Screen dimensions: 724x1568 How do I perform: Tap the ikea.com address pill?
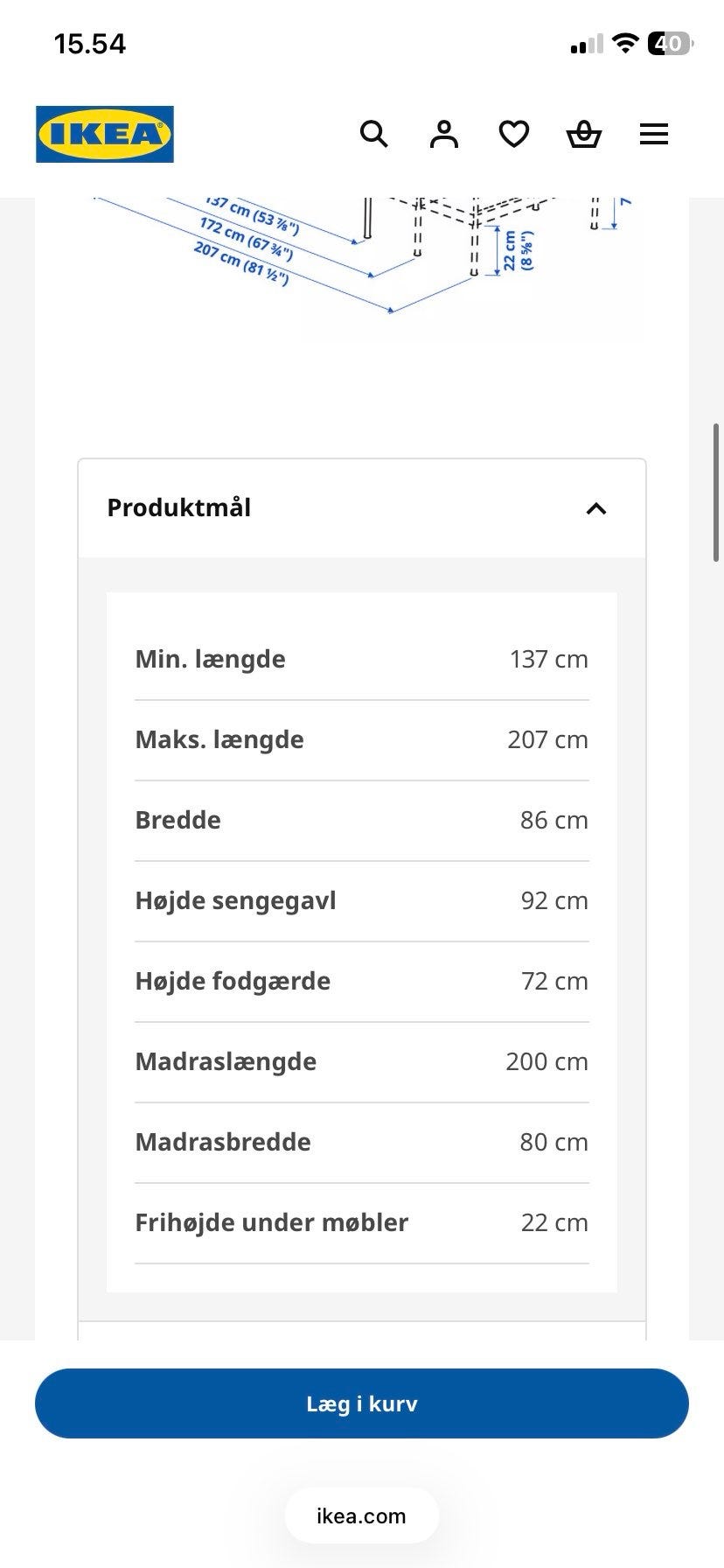[362, 1516]
